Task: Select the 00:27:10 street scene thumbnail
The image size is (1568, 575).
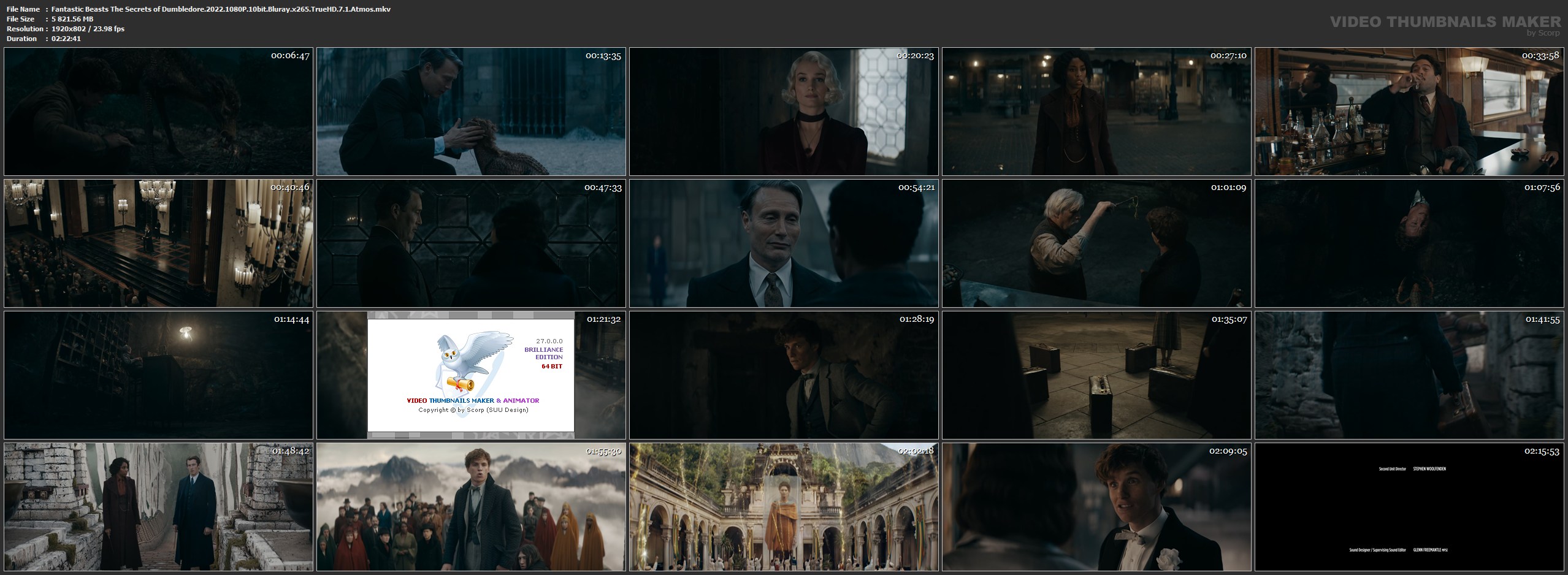Action: pos(1096,112)
